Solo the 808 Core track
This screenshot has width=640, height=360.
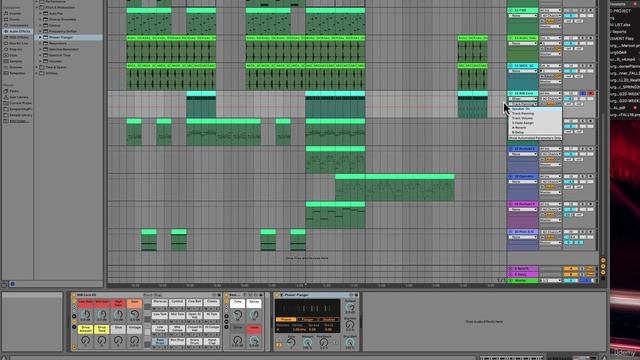[582, 93]
